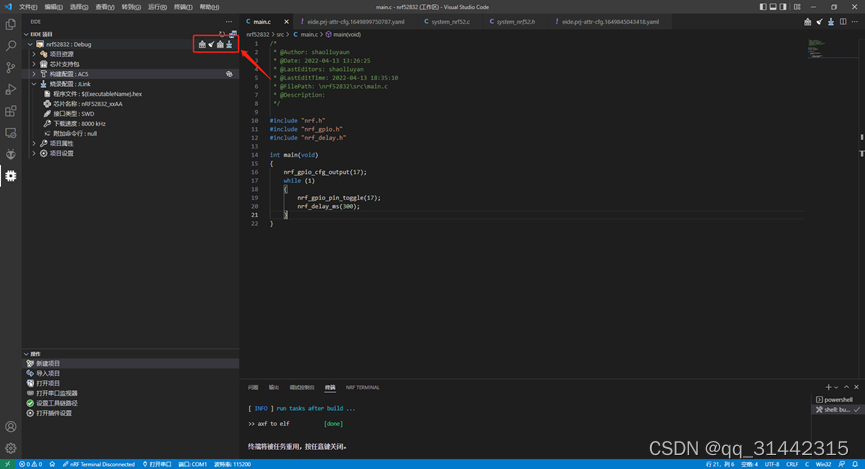865x469 pixels.
Task: Click 新建项目 in operations list
Action: [48, 364]
